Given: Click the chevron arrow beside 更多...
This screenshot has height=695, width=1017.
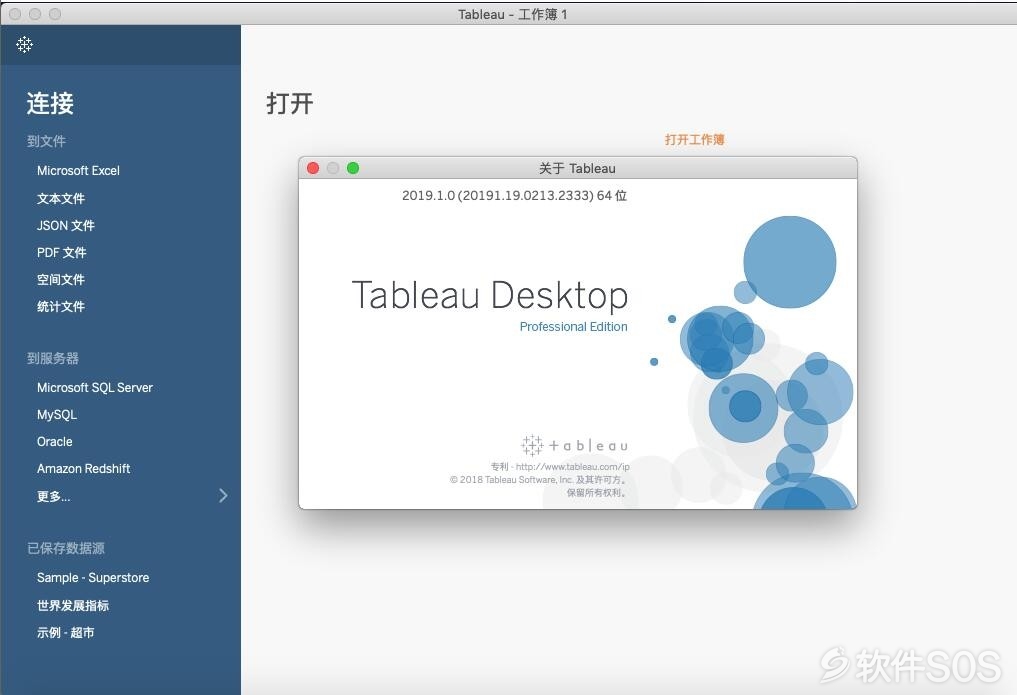Looking at the screenshot, I should coord(223,495).
